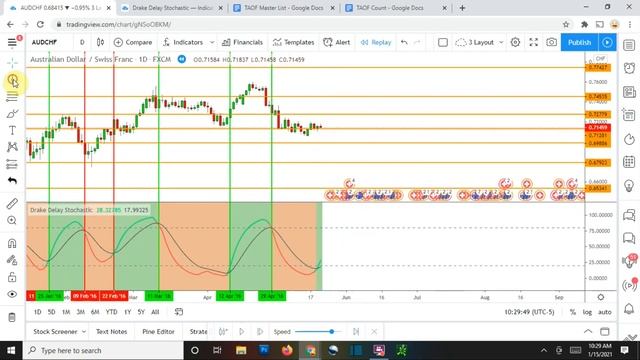This screenshot has height=360, width=640.
Task: Maximize the bottom panel
Action: coord(605,331)
